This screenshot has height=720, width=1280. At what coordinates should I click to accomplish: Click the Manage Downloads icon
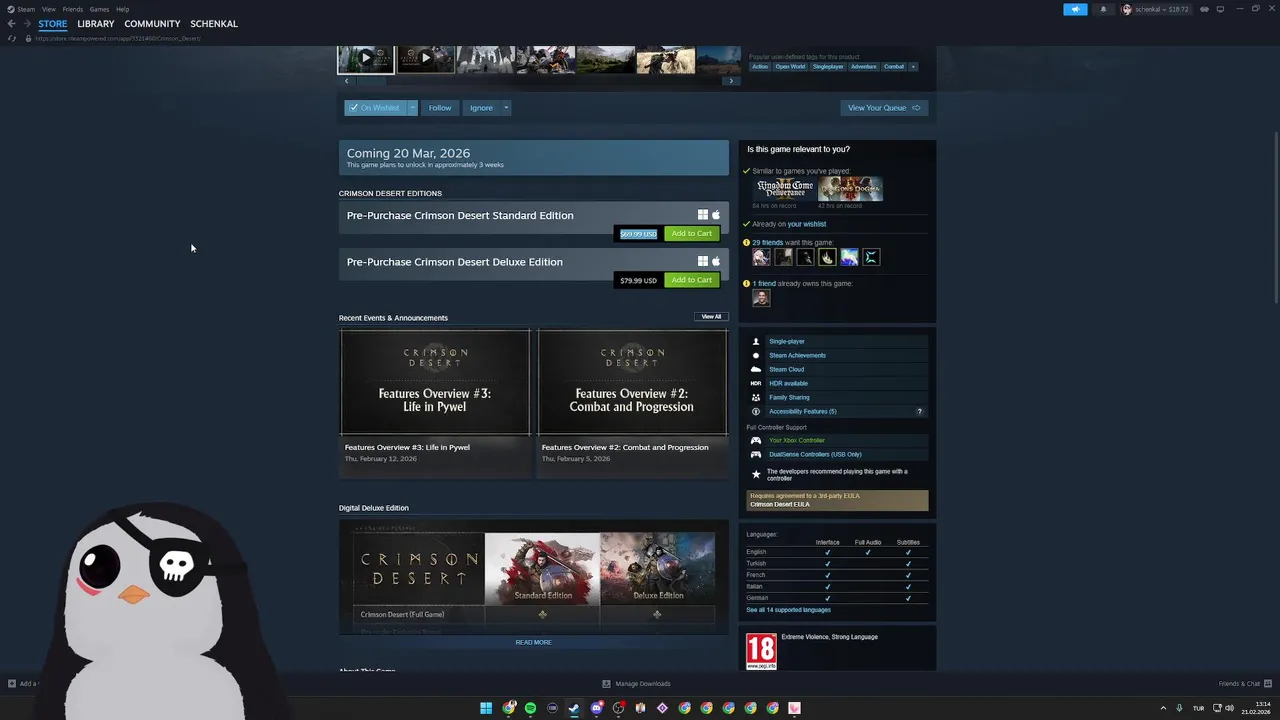click(606, 684)
